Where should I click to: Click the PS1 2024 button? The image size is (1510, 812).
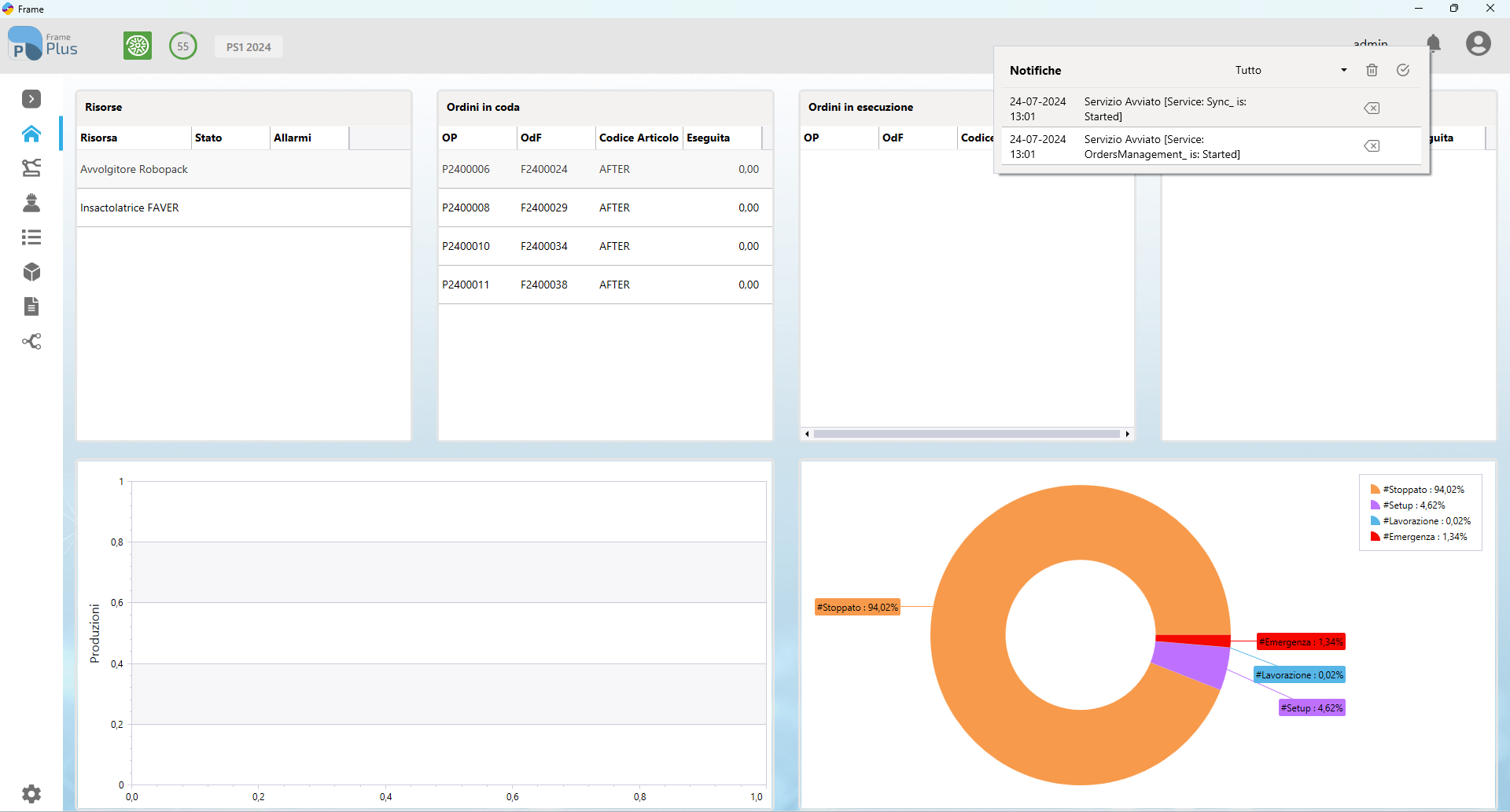249,47
